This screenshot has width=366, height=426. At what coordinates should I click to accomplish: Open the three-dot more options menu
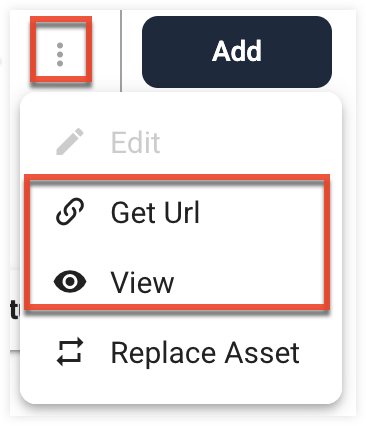tap(60, 55)
